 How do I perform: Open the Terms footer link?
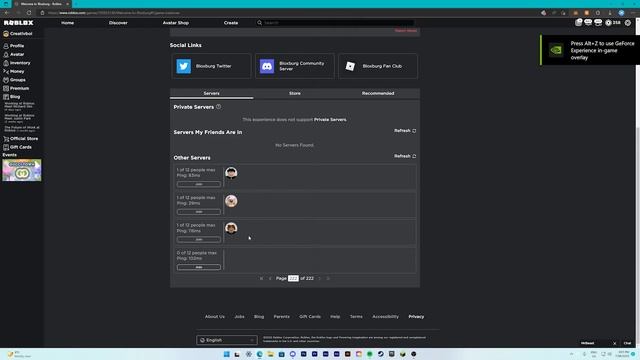356,317
